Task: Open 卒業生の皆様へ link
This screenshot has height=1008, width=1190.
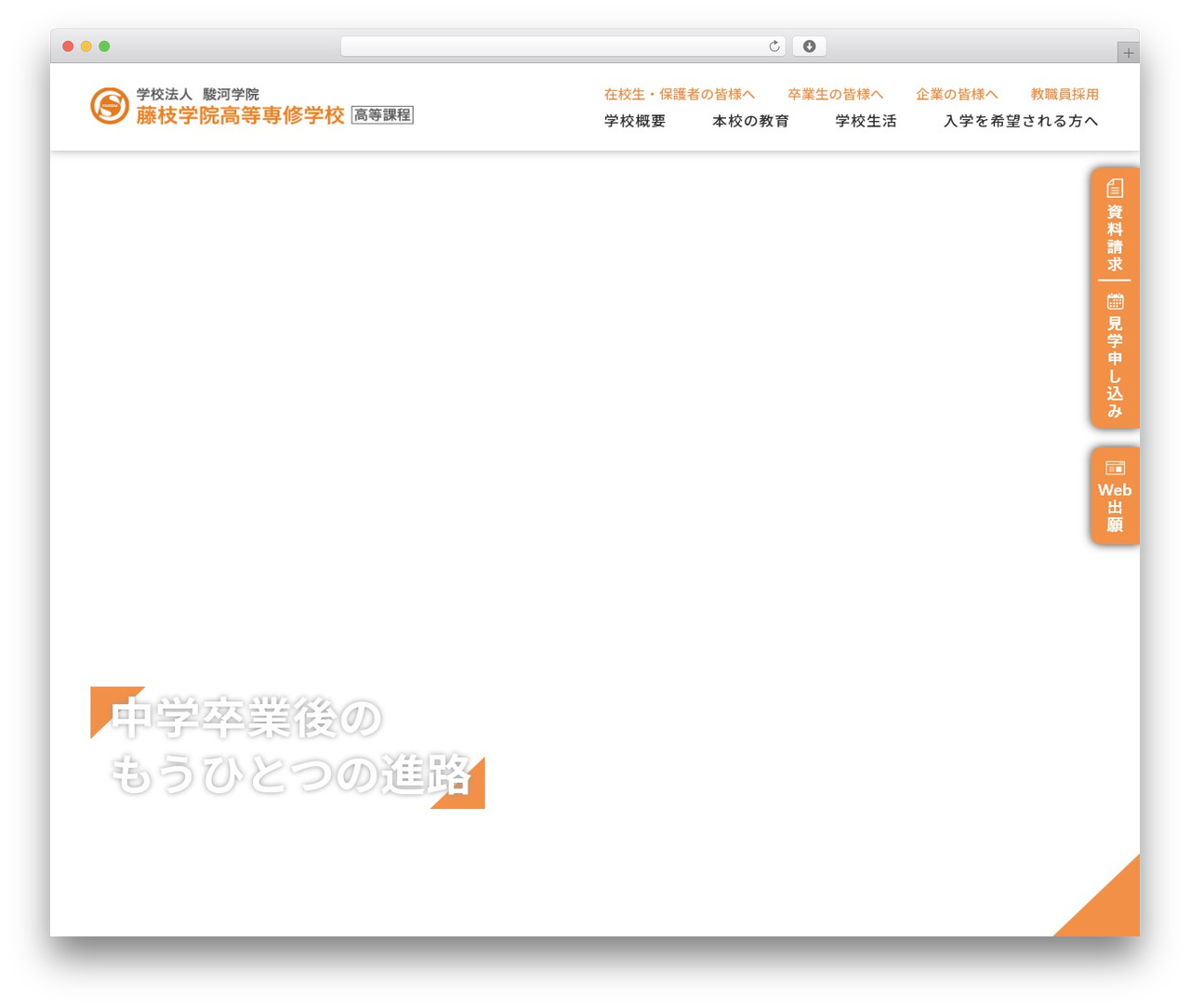Action: 835,94
